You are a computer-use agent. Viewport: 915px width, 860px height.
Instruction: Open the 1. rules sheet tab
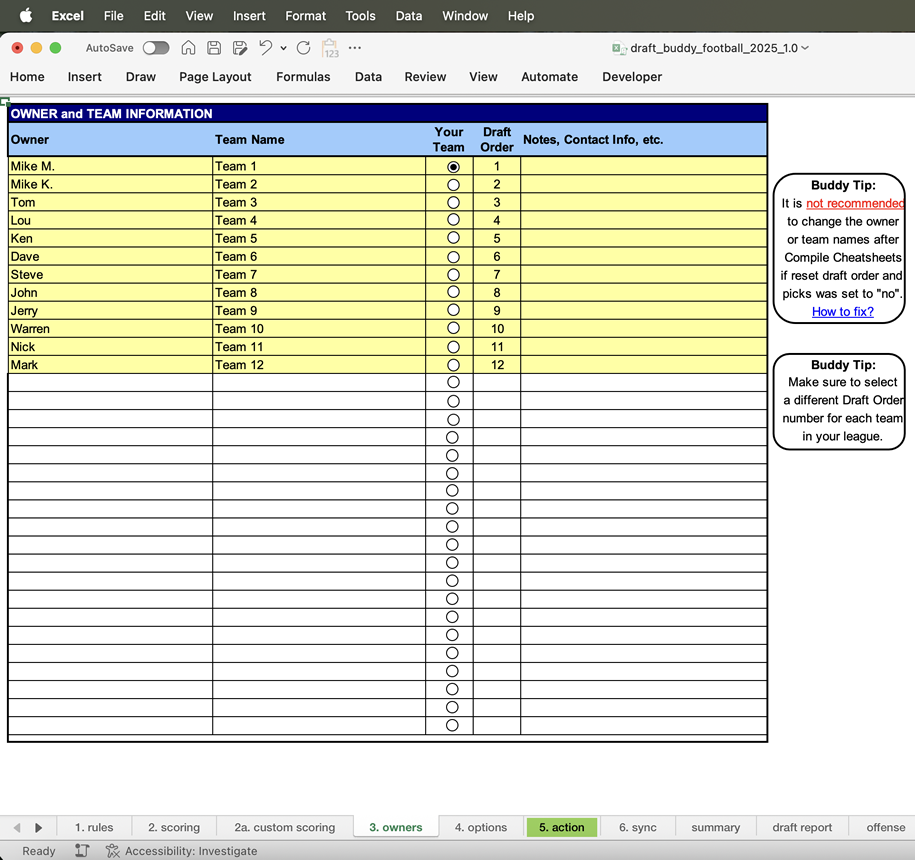[x=94, y=827]
